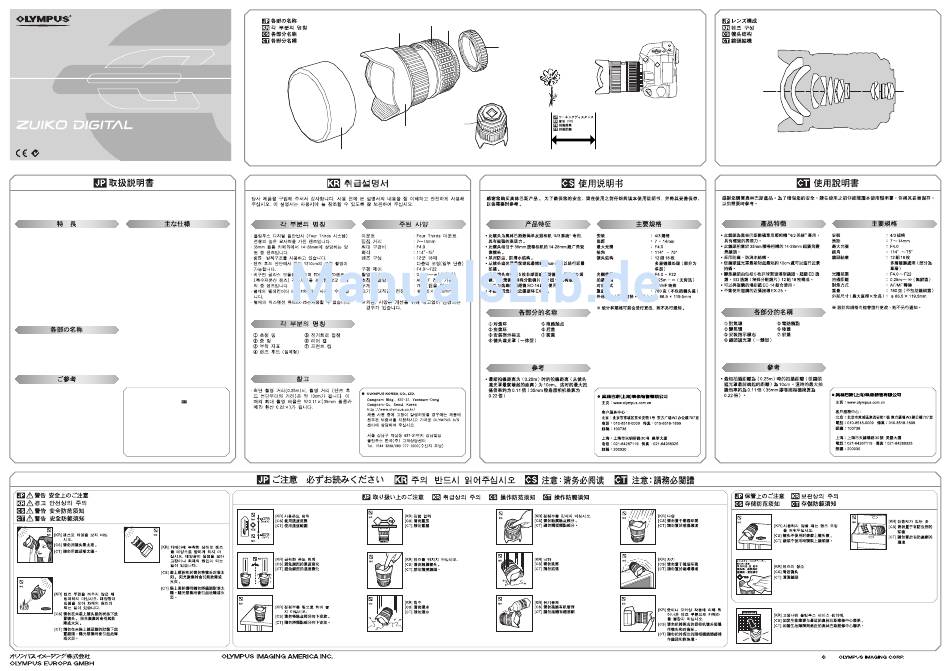
Task: Select the '各部の名称' header in JP panel
Action: point(67,330)
